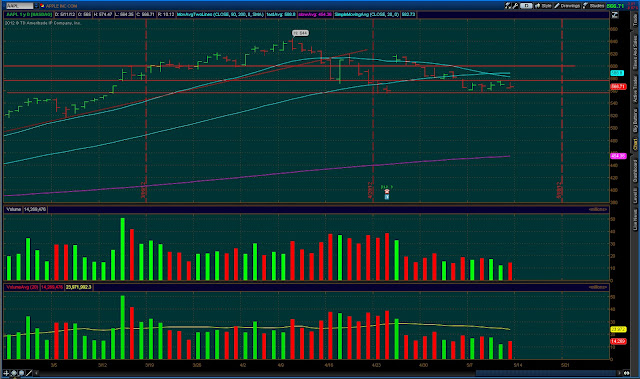This screenshot has width=640, height=379.
Task: Click the flask quick-study icon next to the wrench
Action: click(508, 6)
